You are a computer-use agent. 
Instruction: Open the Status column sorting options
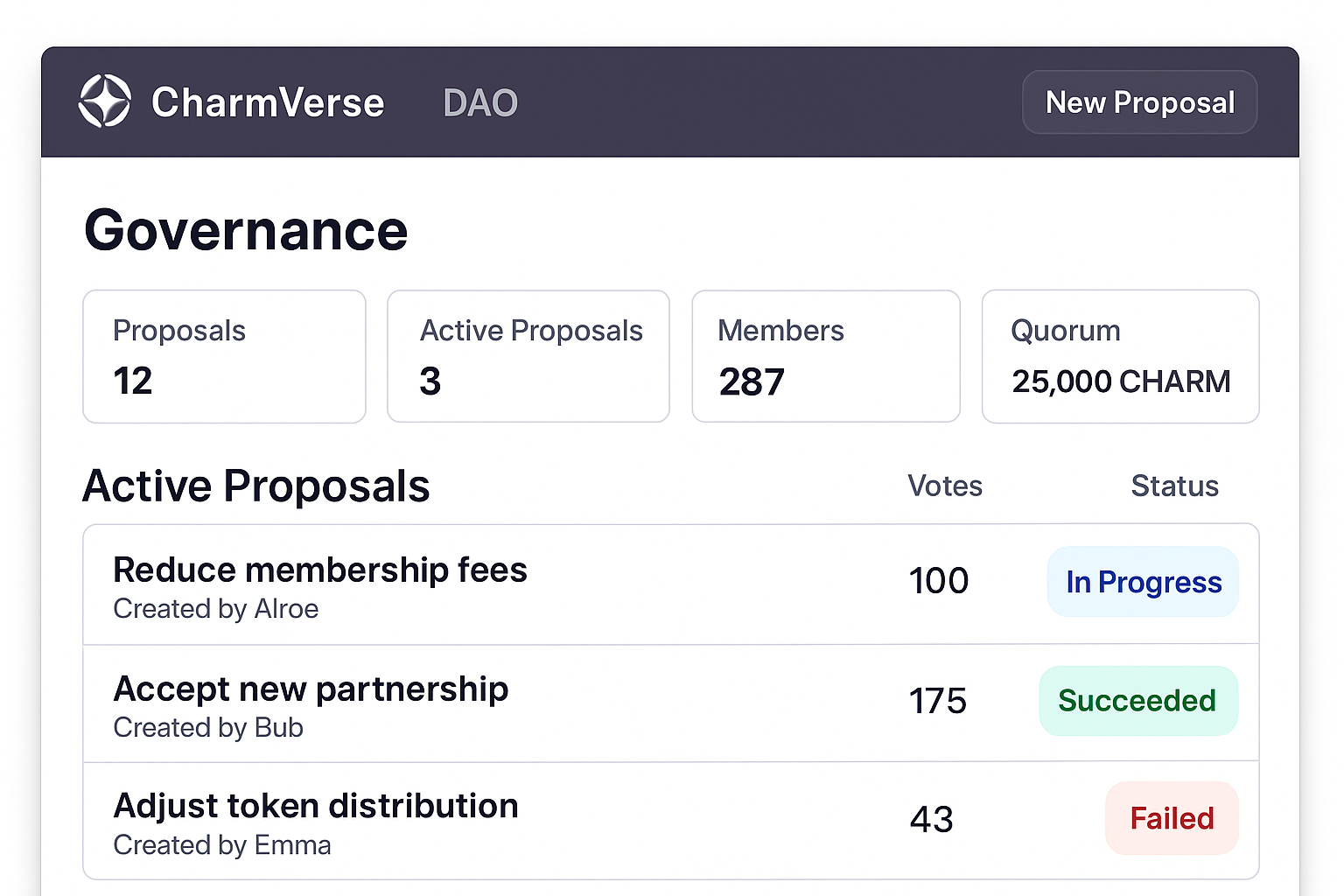pos(1174,486)
